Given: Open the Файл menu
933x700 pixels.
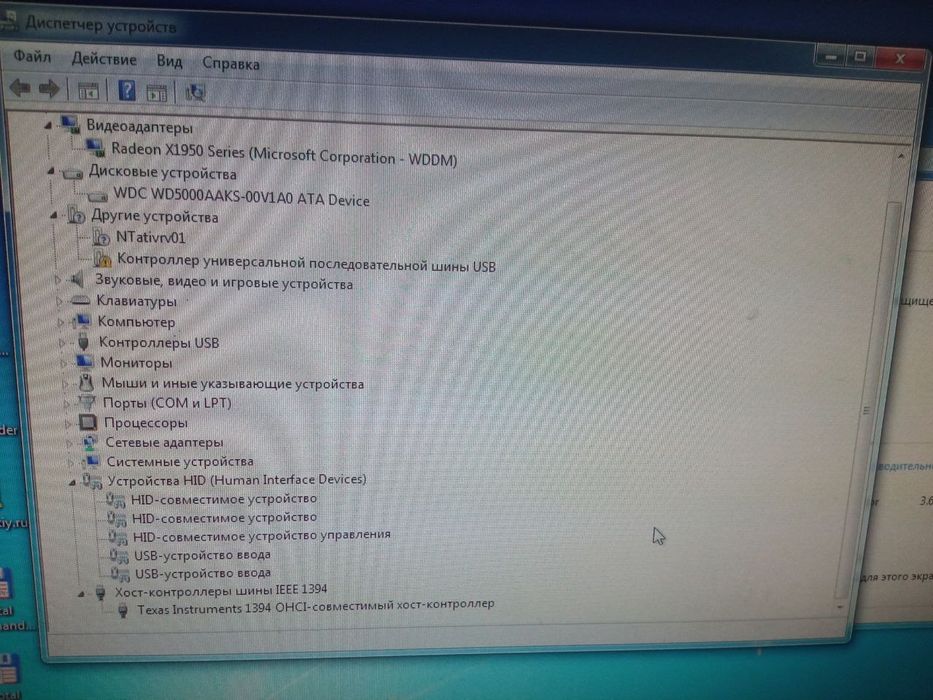Looking at the screenshot, I should point(32,57).
